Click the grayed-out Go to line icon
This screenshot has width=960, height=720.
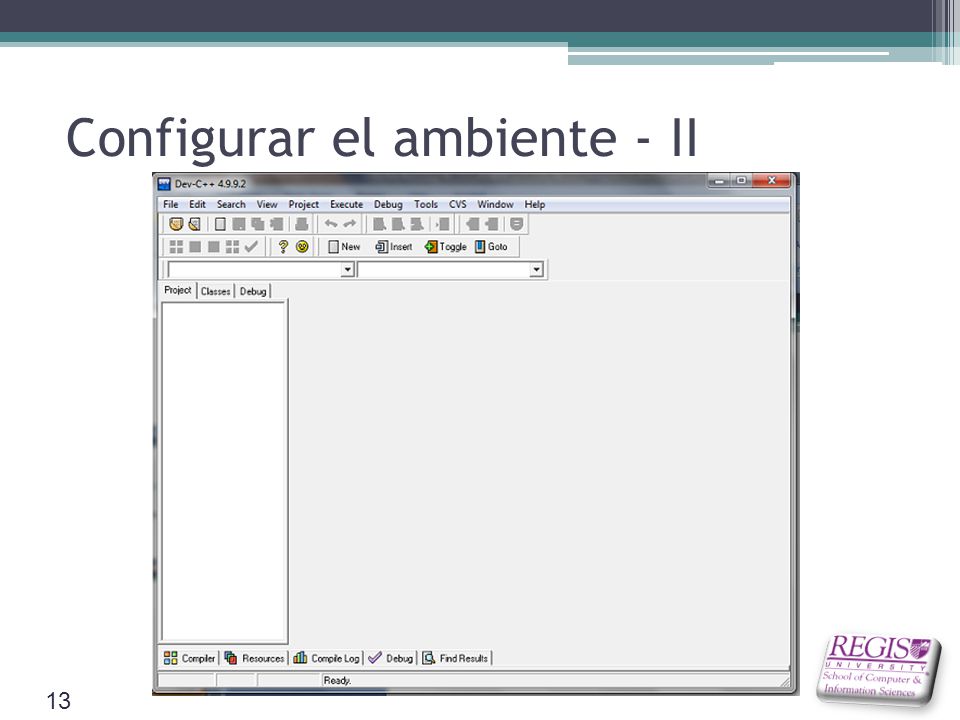pos(443,224)
